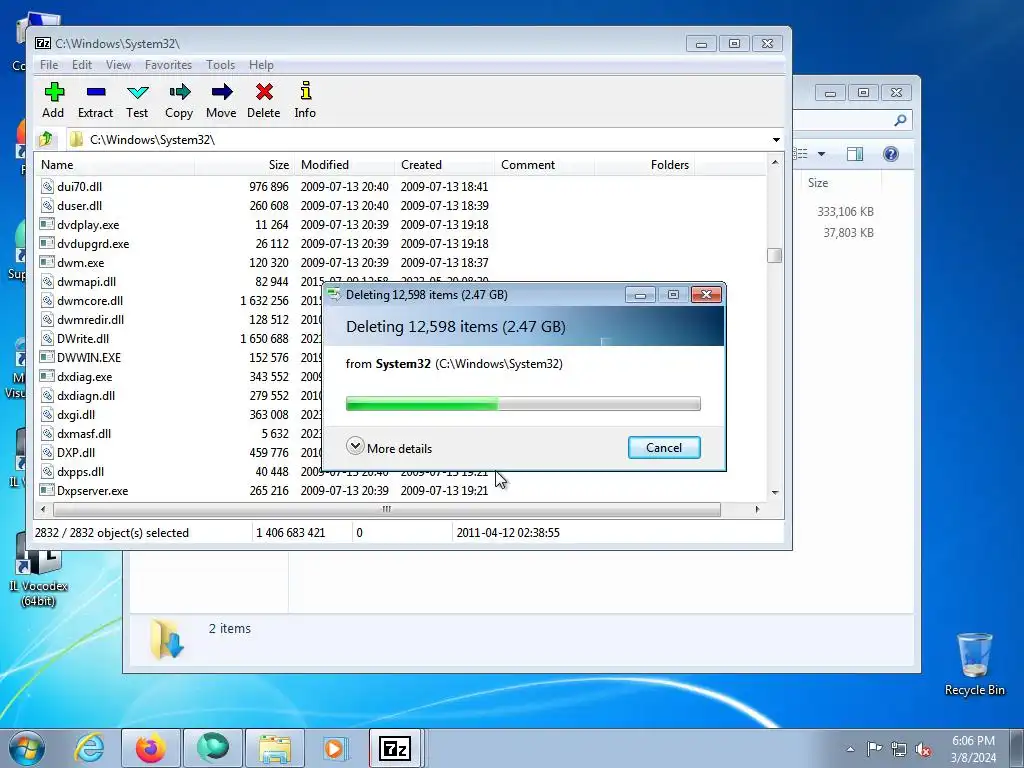
Task: Click the dvdplay.exe file icon
Action: 47,225
